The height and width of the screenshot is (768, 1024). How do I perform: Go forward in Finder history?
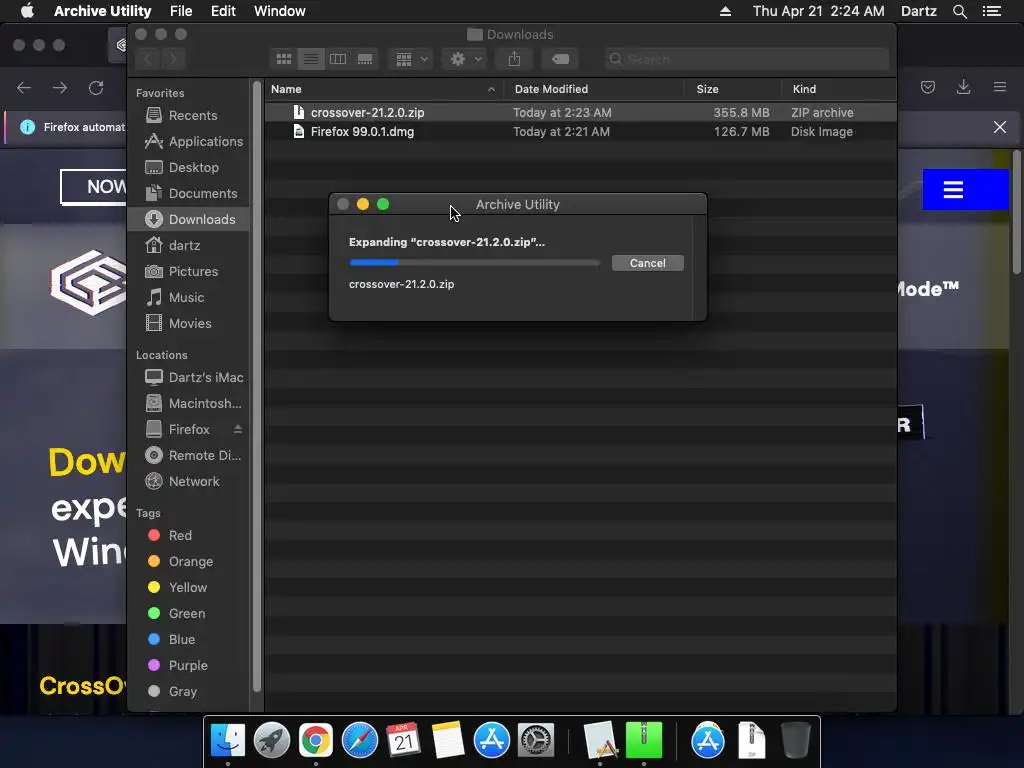(173, 59)
